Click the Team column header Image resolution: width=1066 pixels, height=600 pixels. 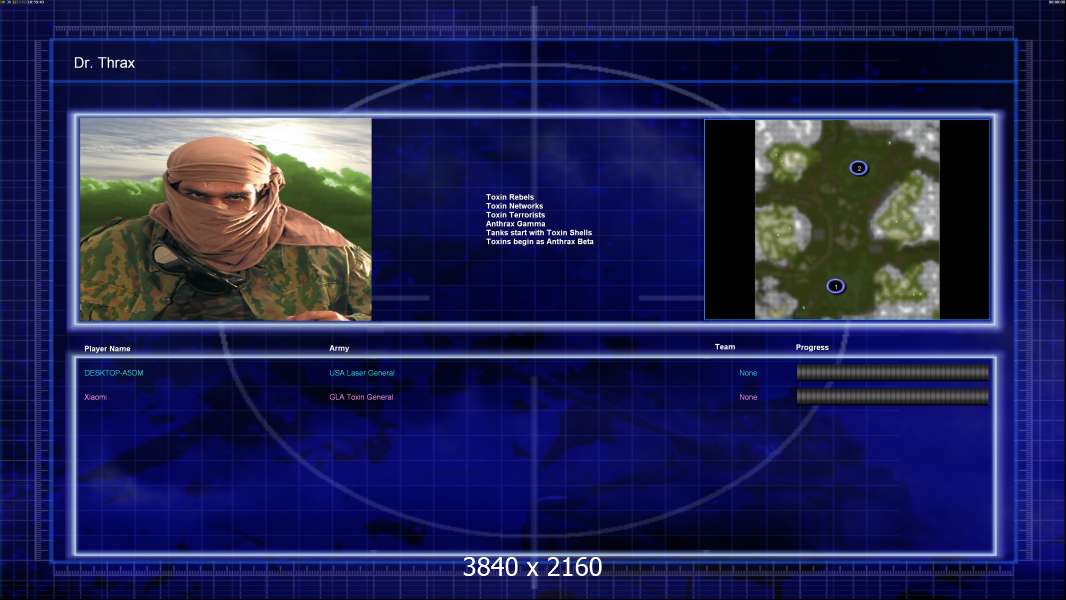725,347
